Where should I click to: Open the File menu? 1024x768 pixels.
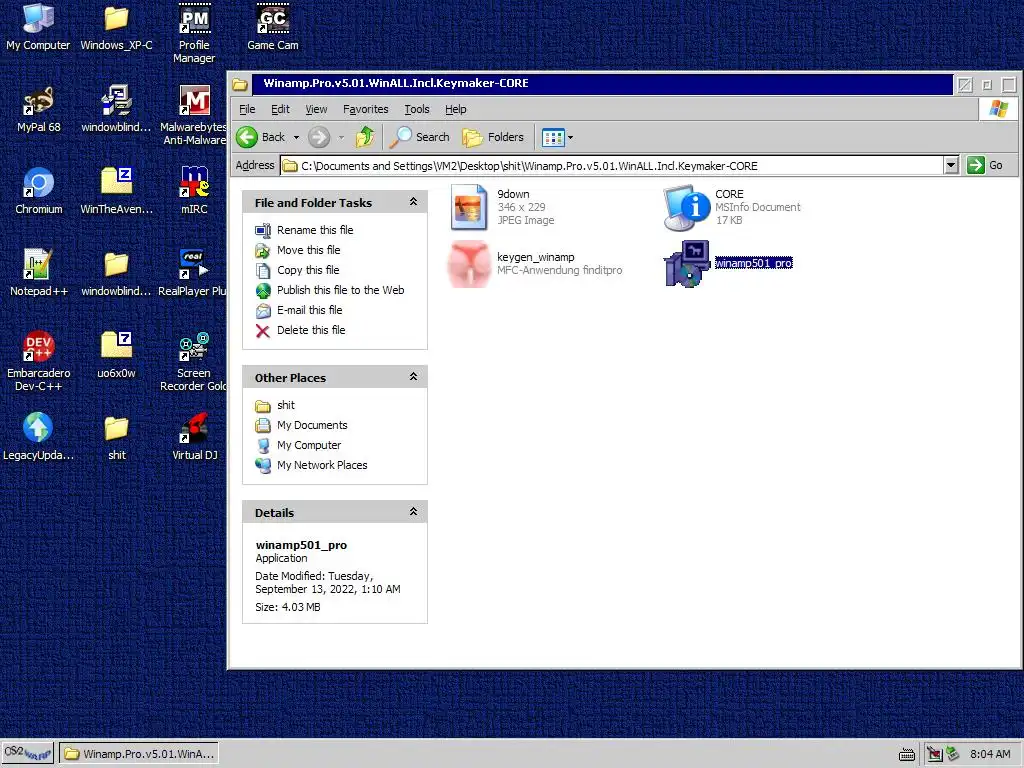(247, 109)
